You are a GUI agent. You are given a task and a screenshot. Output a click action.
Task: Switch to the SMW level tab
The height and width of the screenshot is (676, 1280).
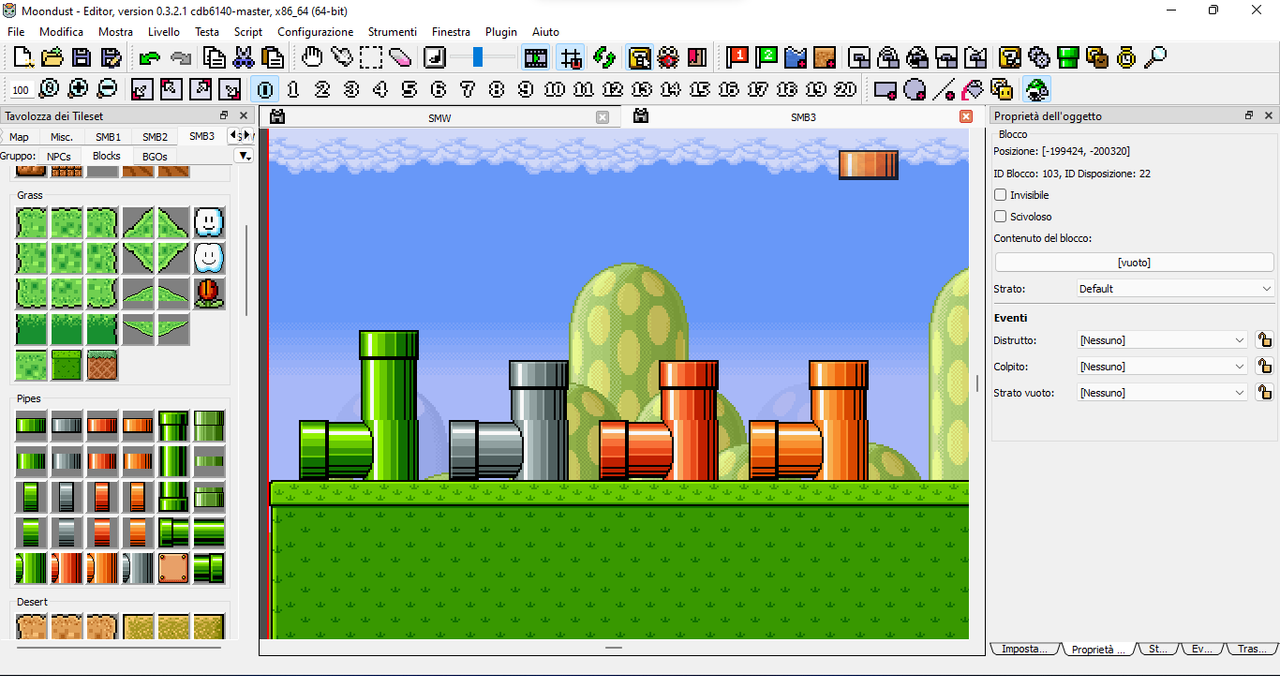click(439, 117)
